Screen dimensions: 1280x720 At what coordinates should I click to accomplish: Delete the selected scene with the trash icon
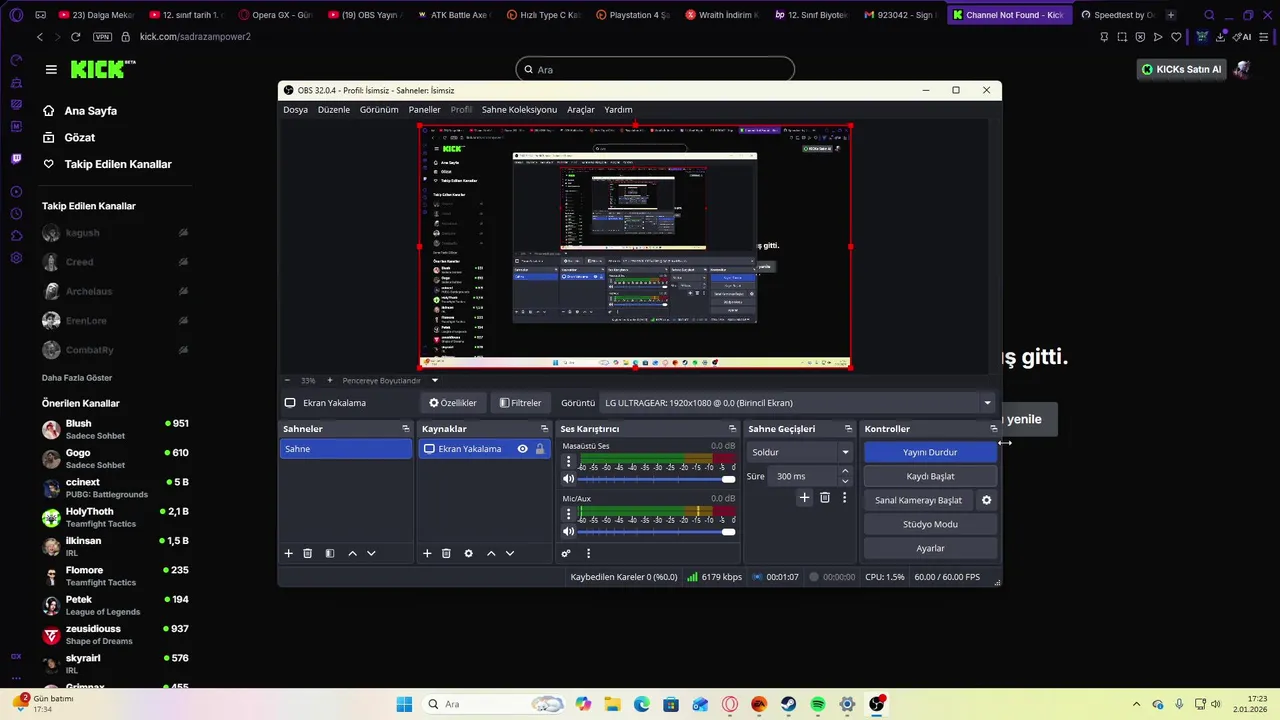click(x=308, y=553)
